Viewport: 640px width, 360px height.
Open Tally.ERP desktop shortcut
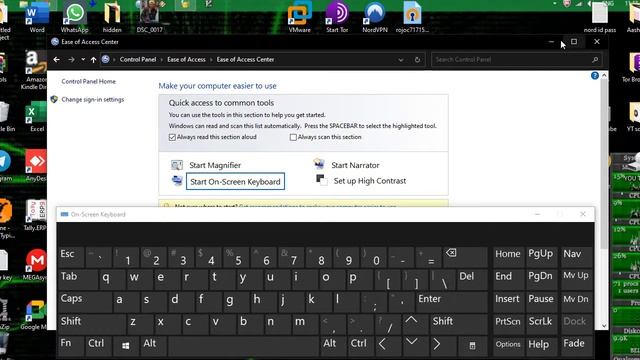36,216
